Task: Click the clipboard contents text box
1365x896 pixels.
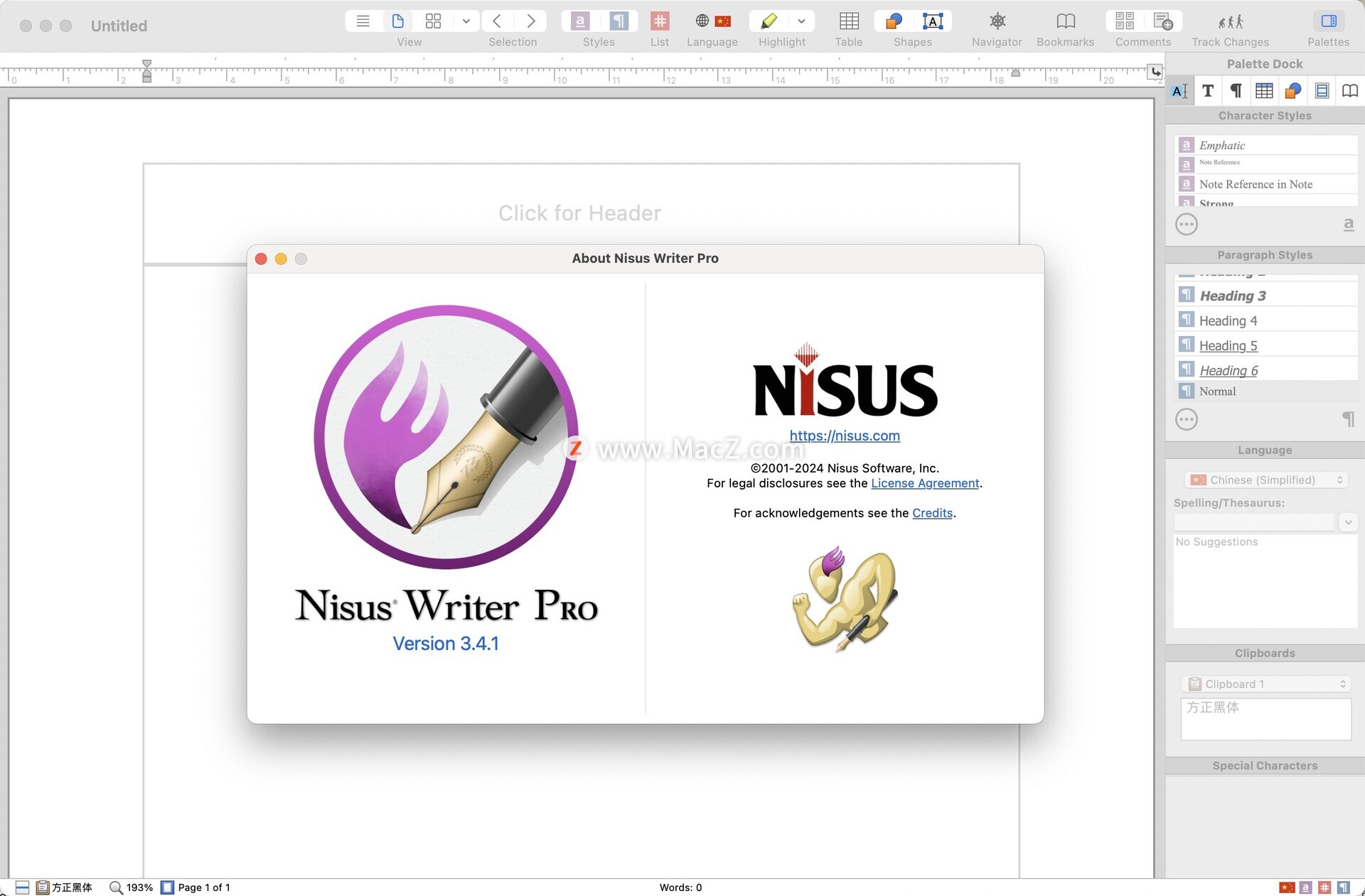Action: (1265, 718)
